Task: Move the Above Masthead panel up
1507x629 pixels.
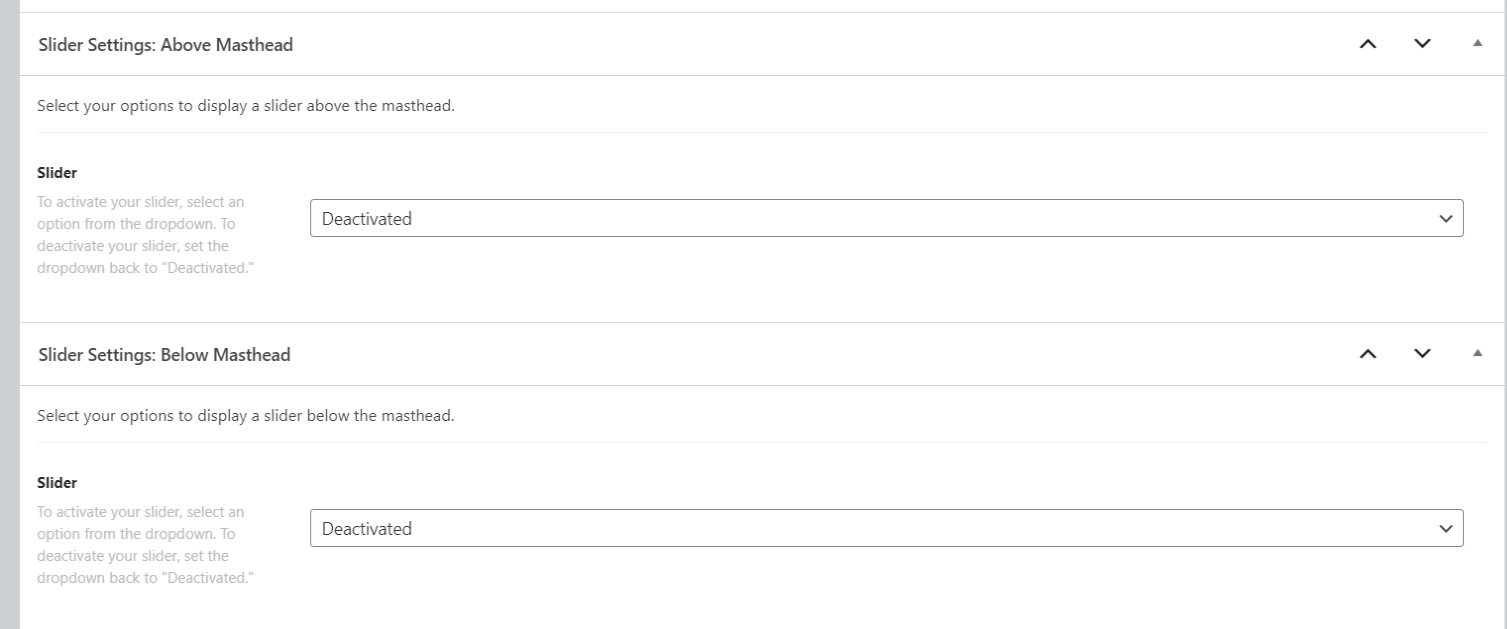Action: click(1368, 44)
